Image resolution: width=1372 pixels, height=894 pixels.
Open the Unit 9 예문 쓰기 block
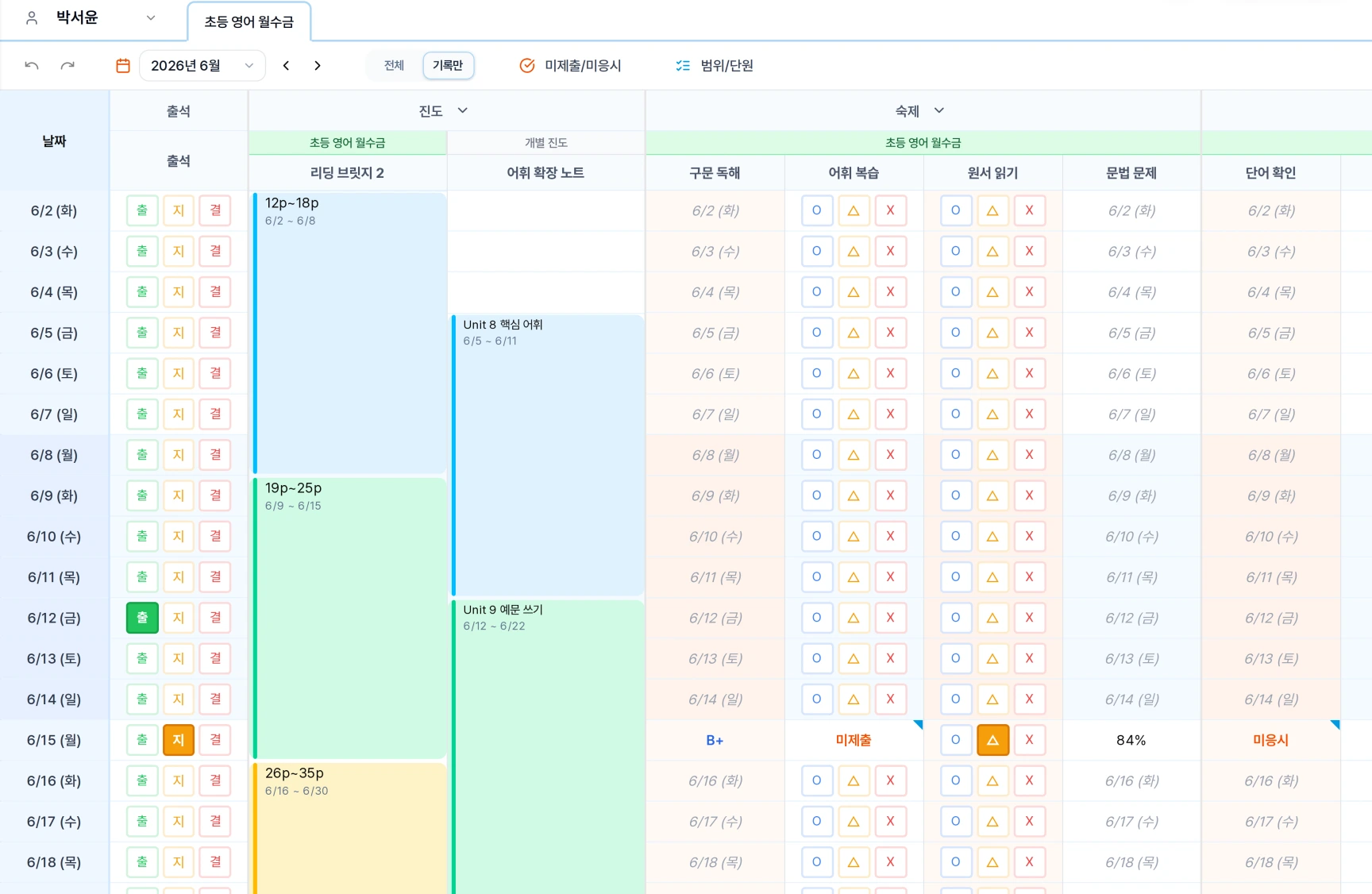(547, 747)
